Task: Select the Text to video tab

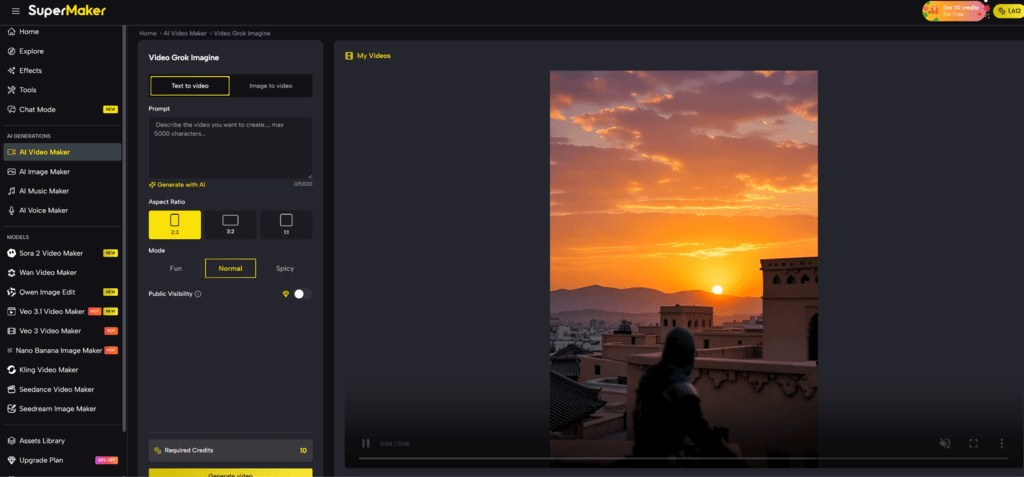Action: click(x=190, y=86)
